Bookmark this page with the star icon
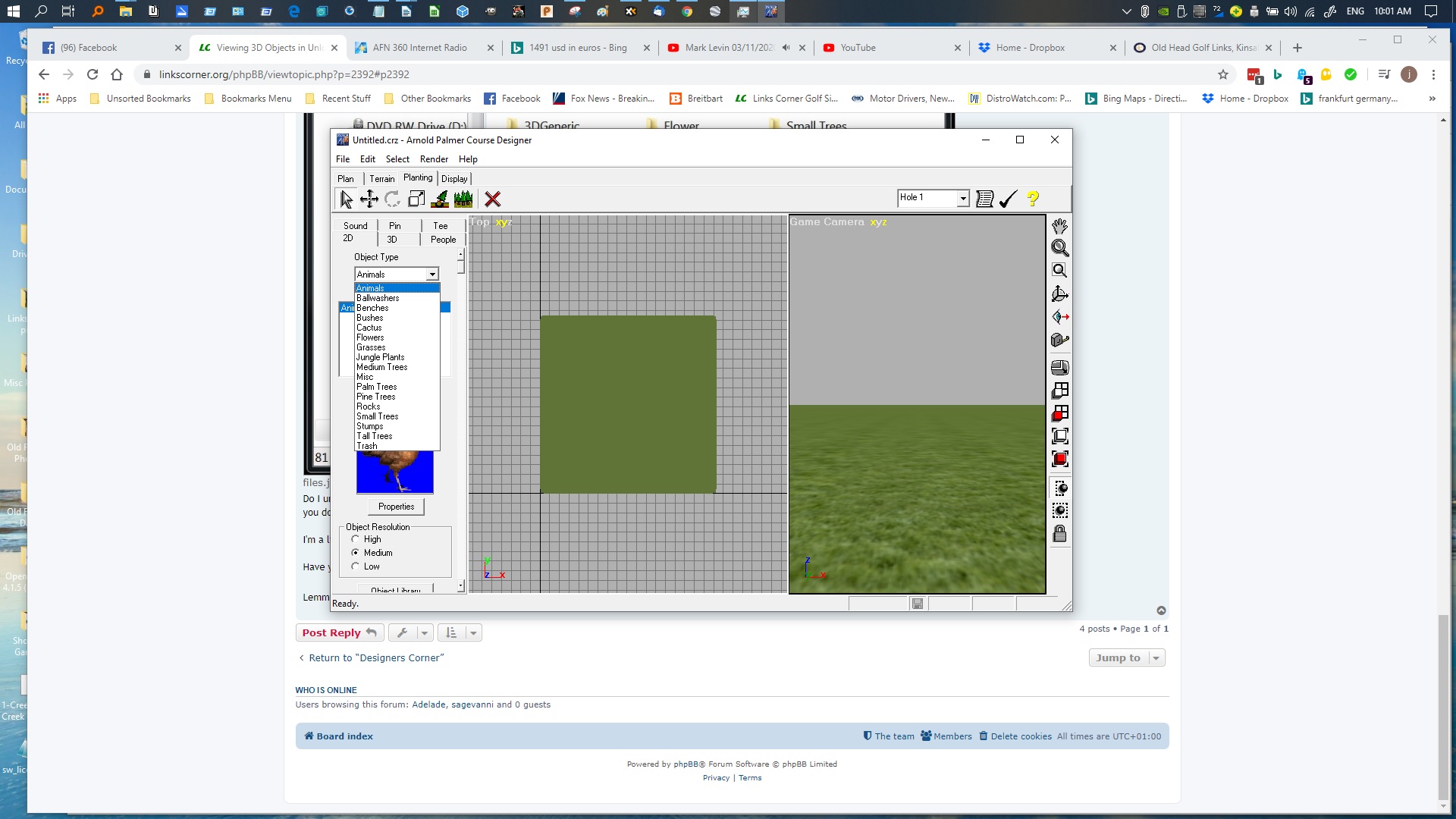 point(1223,74)
